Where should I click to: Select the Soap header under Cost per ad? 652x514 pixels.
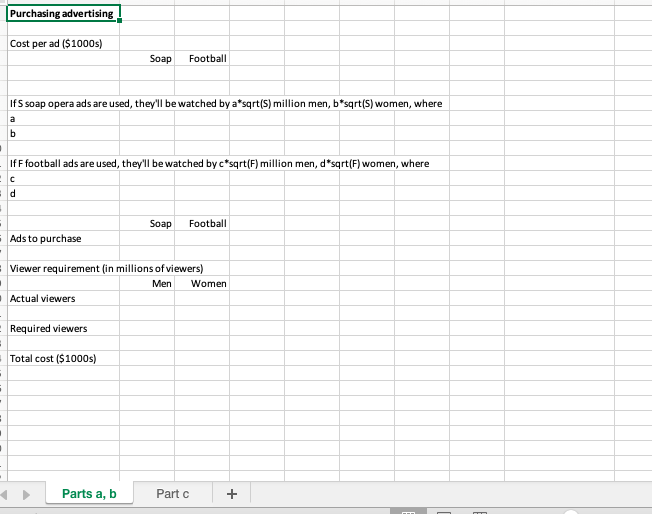point(147,58)
